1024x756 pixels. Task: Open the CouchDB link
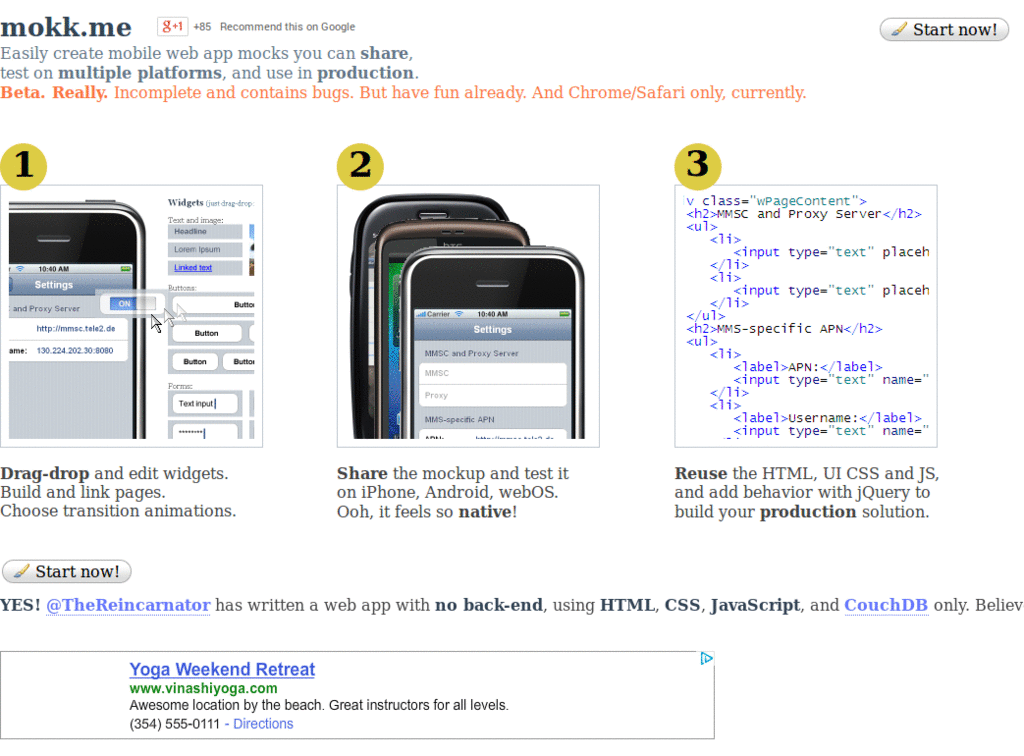(886, 605)
